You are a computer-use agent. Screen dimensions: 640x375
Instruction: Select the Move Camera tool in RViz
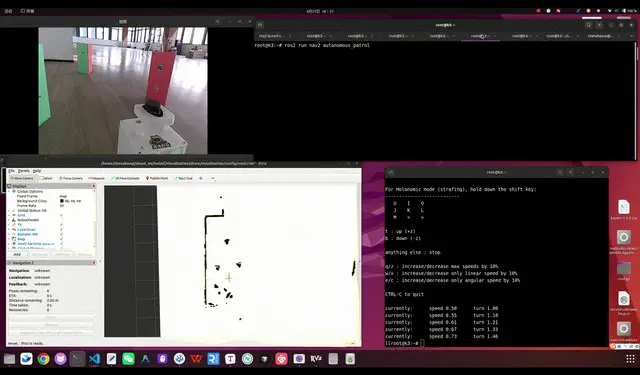tap(22, 178)
